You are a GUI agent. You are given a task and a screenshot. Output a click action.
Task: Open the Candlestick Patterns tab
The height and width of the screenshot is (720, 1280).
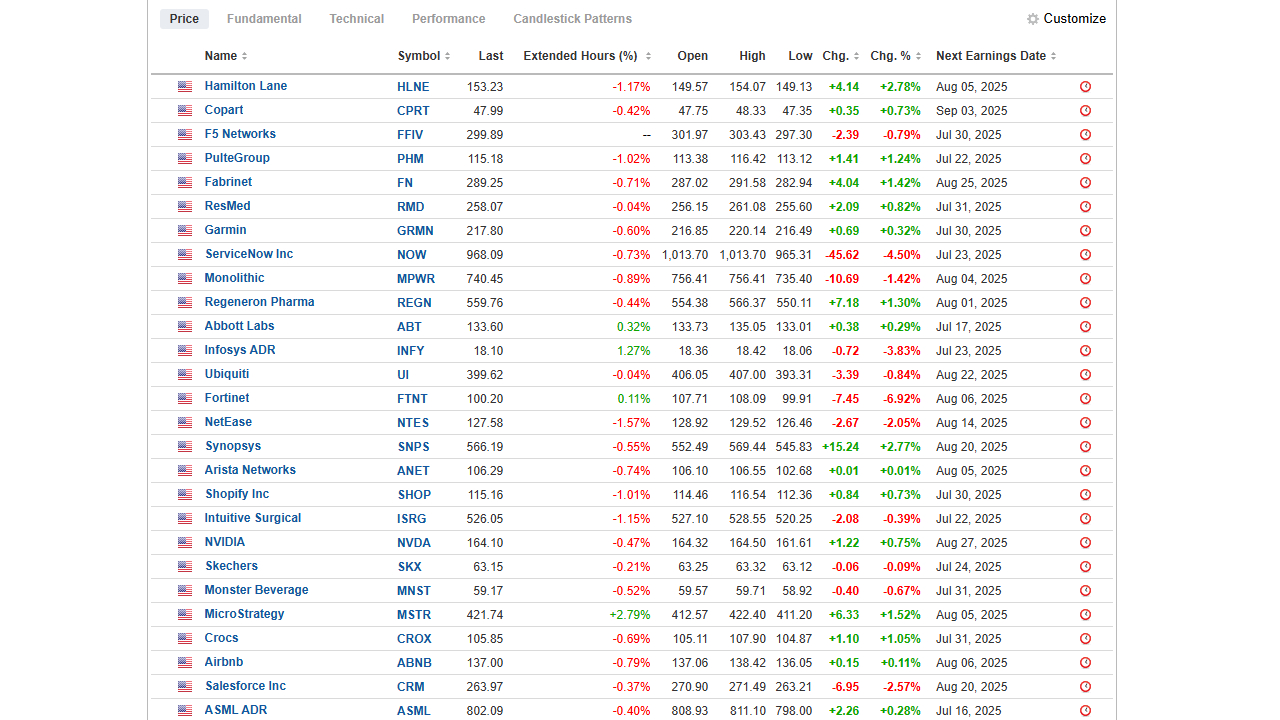click(572, 18)
